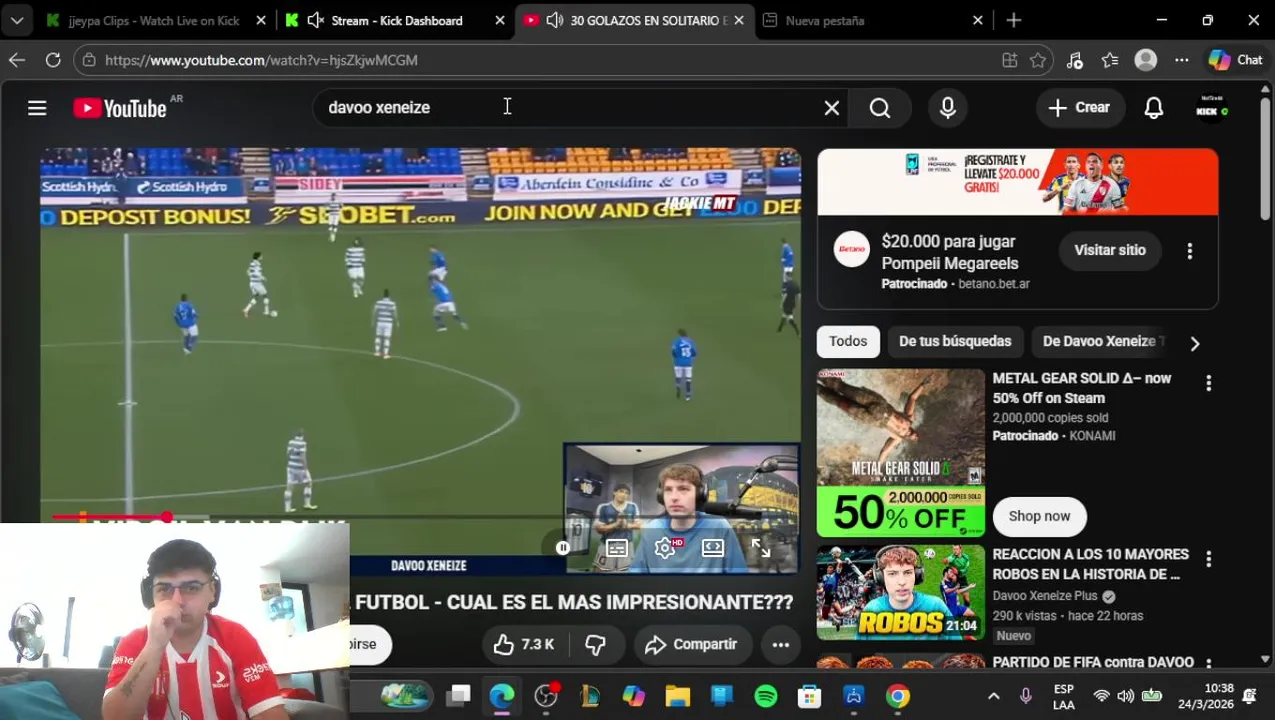Open the Copilot Chat button

[x=1236, y=60]
